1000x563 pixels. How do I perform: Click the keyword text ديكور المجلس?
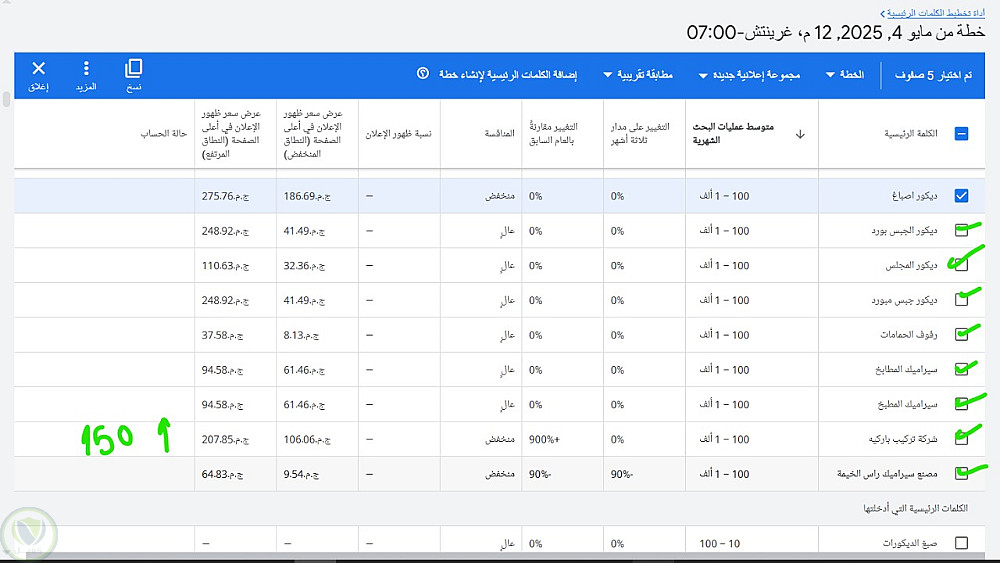coord(911,265)
